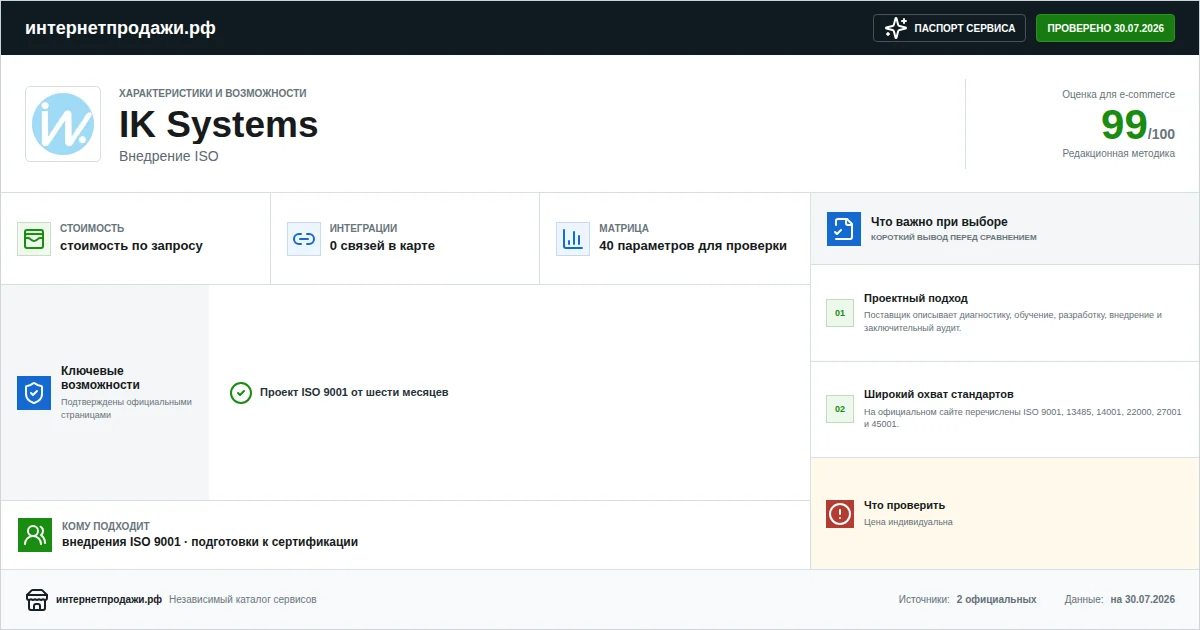Click the Проверено 30.07.2026 badge
Screen dimensions: 1200x630
1105,28
